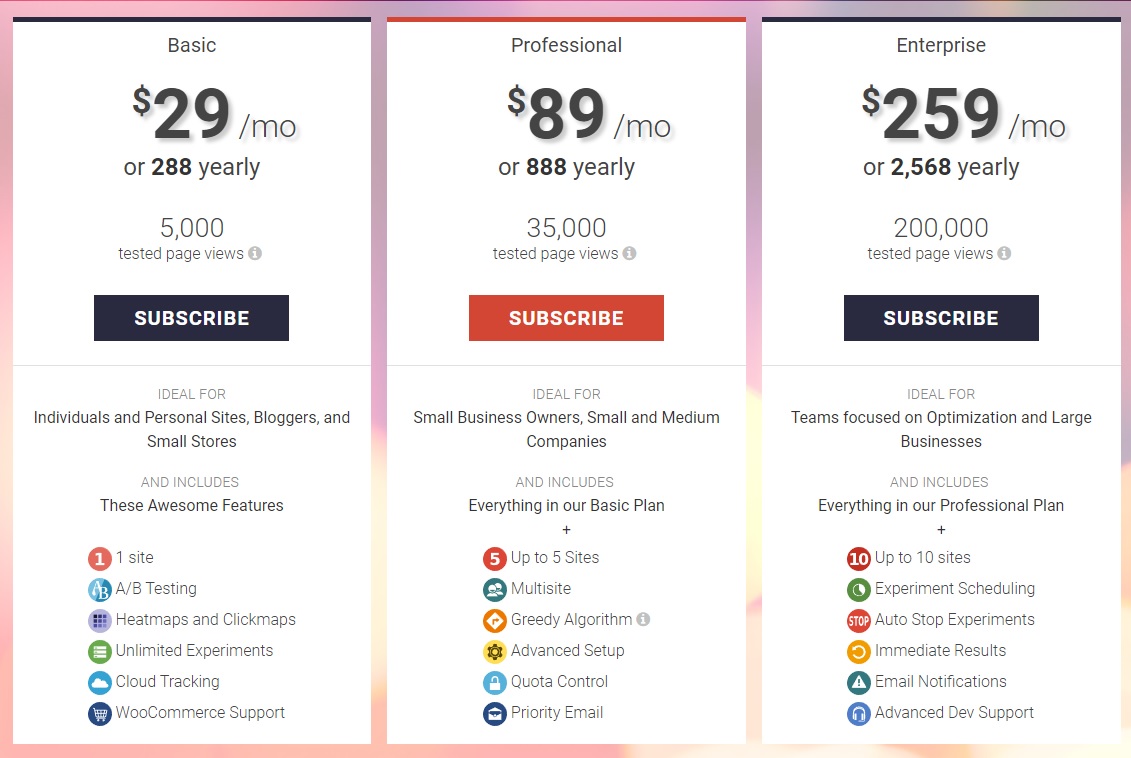Click the Immediate Results feature icon
The width and height of the screenshot is (1131, 758).
(x=858, y=651)
